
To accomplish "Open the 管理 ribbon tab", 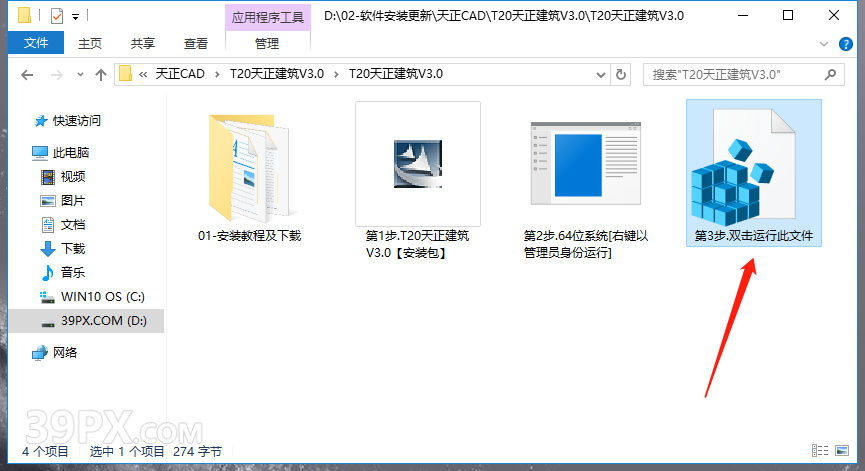I will (x=267, y=44).
